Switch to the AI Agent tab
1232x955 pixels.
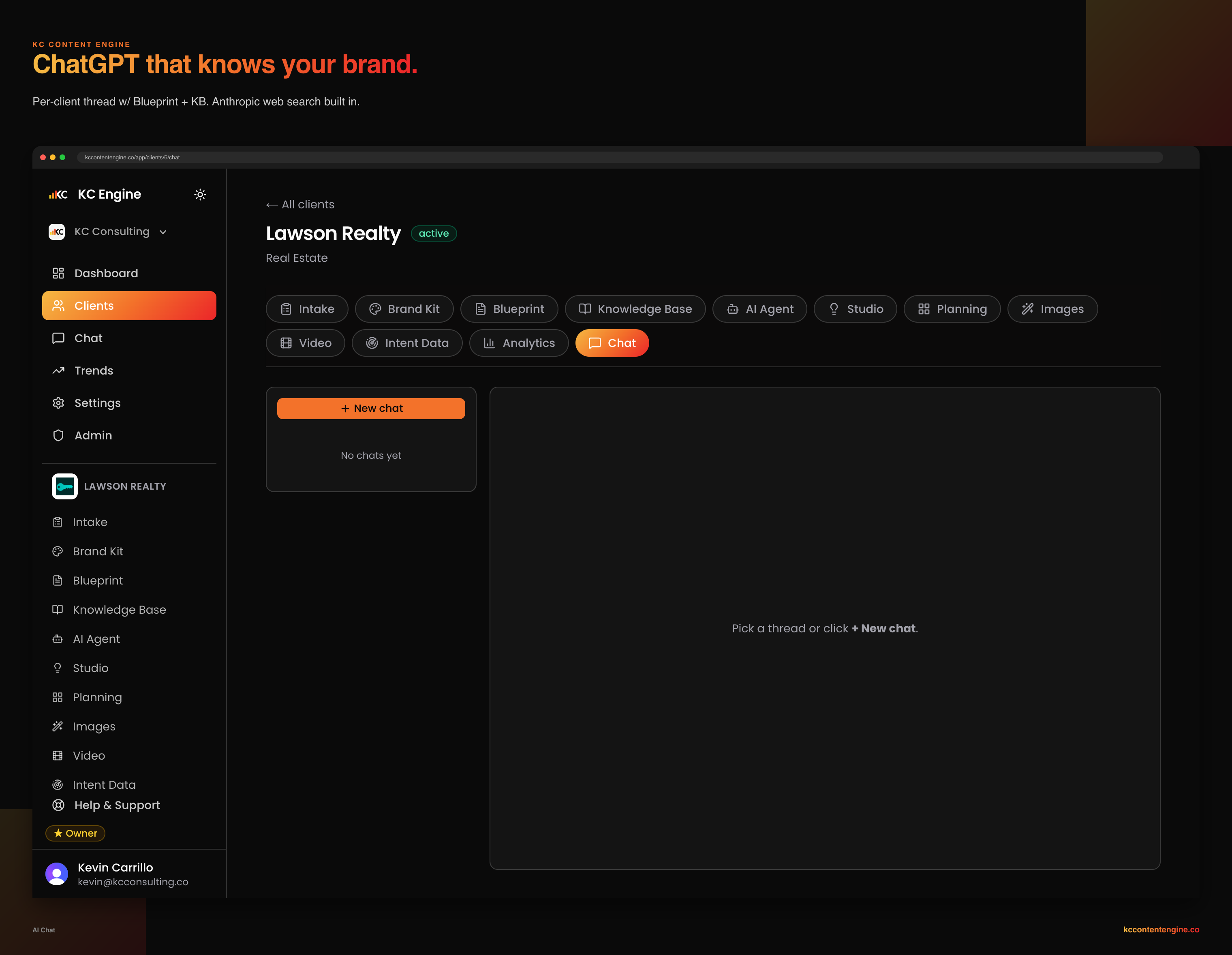coord(760,309)
